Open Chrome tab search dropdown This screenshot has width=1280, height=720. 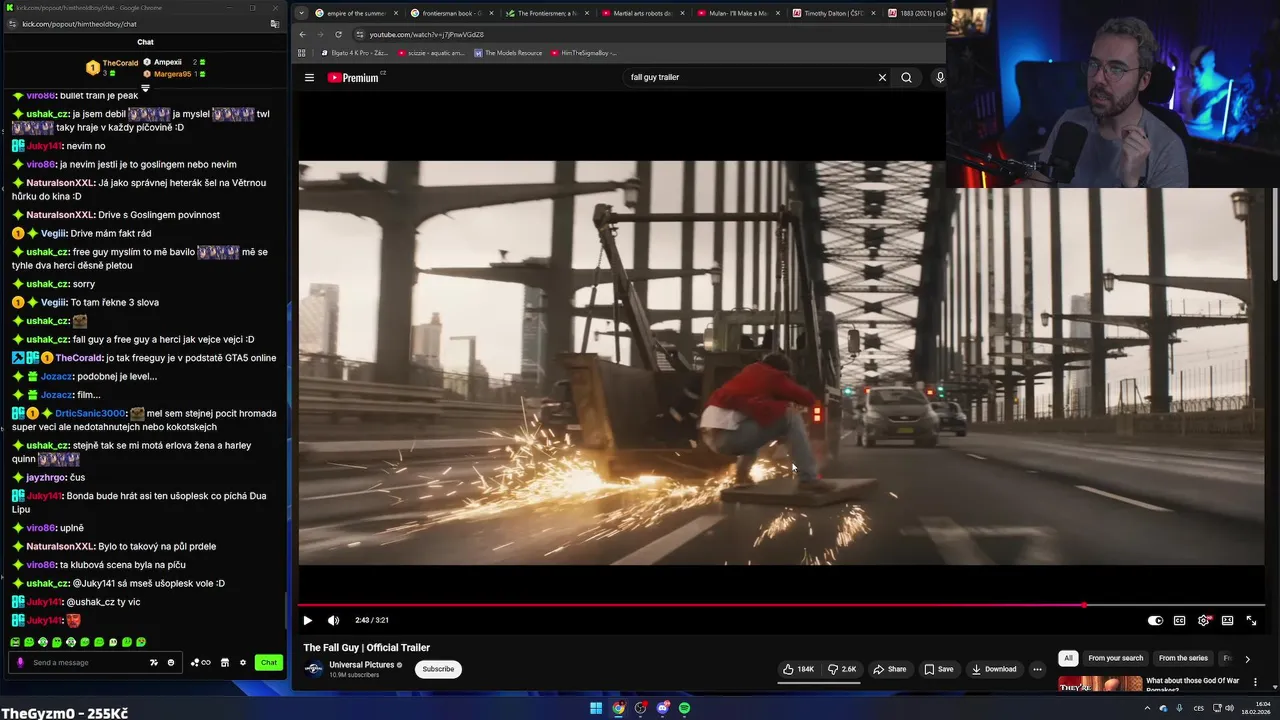pyautogui.click(x=301, y=13)
